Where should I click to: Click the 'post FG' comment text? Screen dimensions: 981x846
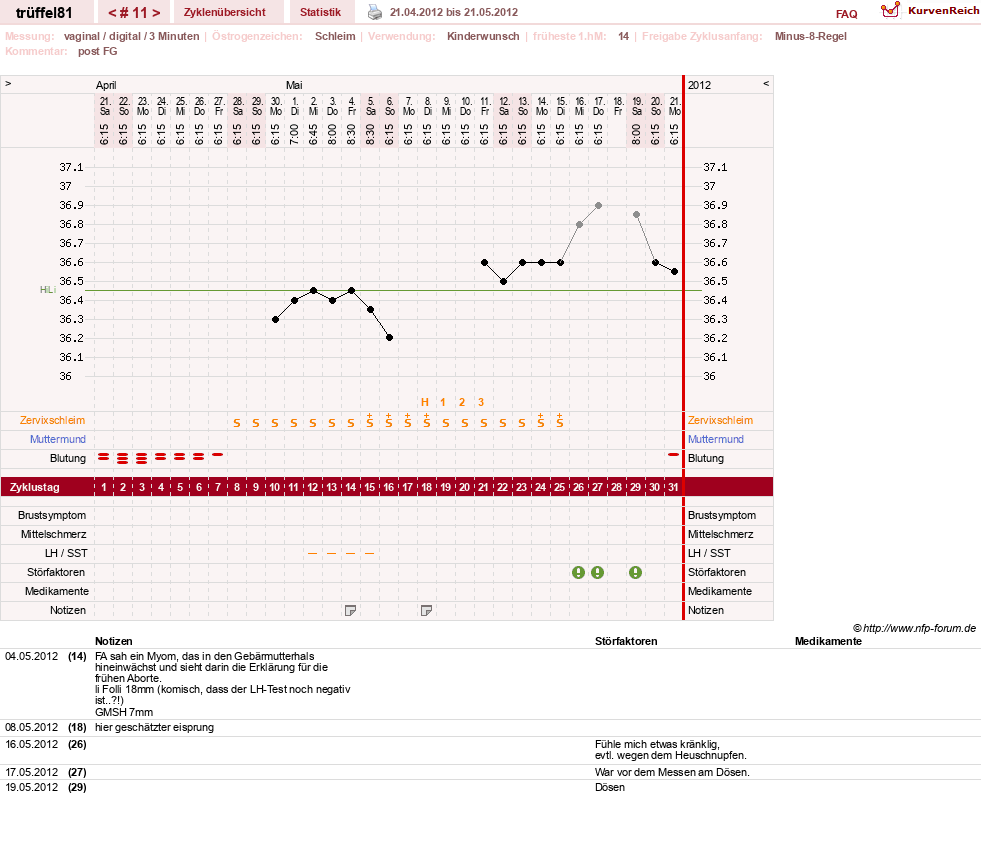(x=98, y=51)
